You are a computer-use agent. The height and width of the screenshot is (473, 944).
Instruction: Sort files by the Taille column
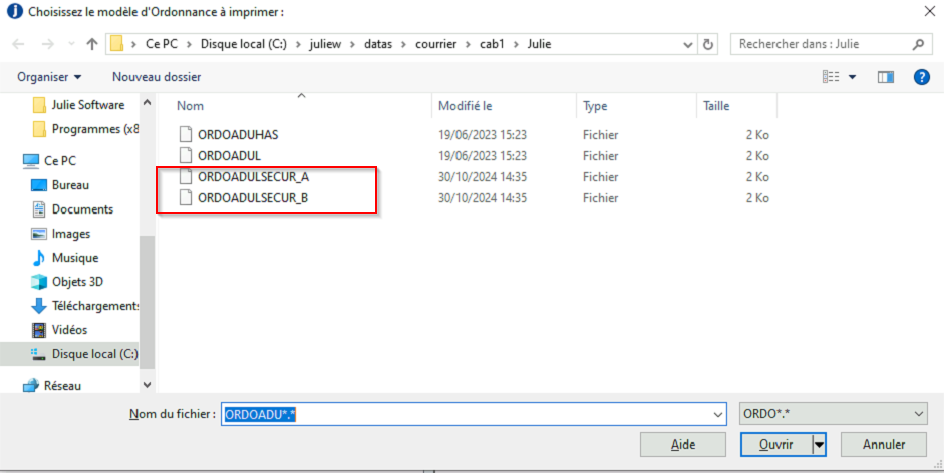pos(716,106)
